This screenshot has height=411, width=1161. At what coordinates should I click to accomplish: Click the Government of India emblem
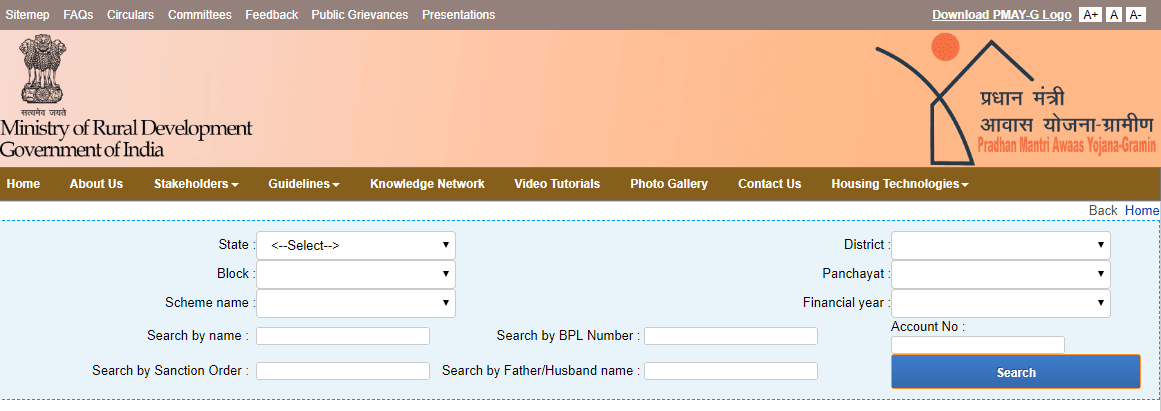click(42, 76)
